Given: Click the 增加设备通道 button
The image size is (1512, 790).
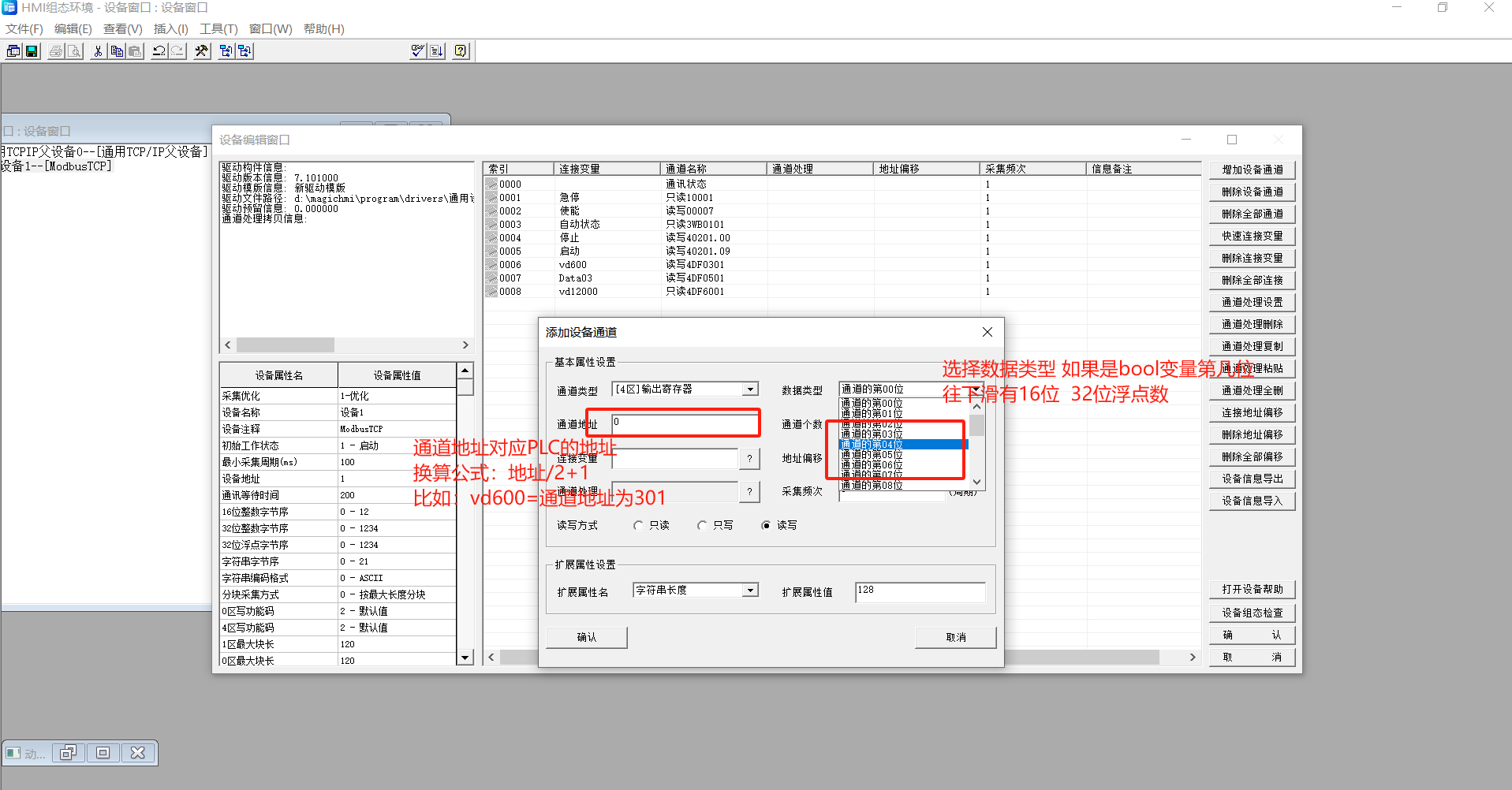Looking at the screenshot, I should click(x=1253, y=170).
